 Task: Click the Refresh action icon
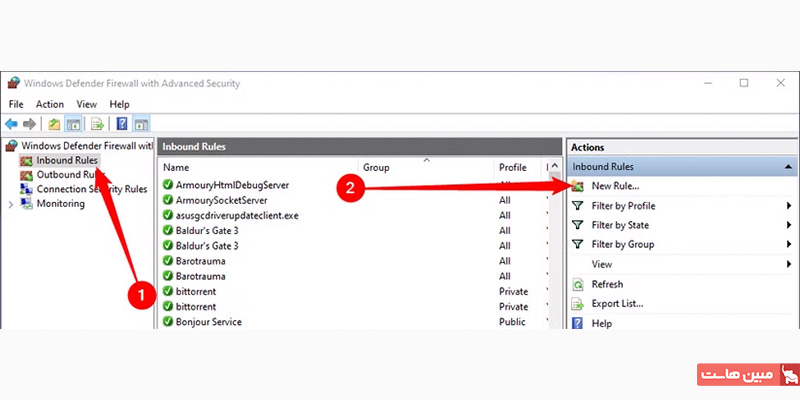(578, 284)
